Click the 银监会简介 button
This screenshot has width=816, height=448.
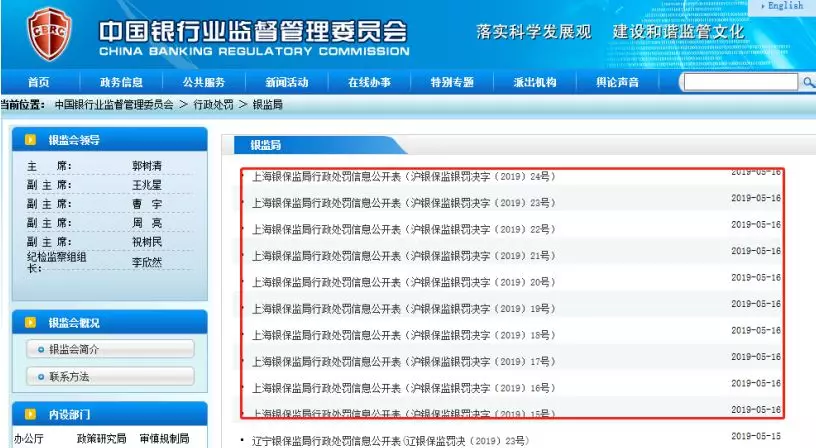(x=110, y=349)
